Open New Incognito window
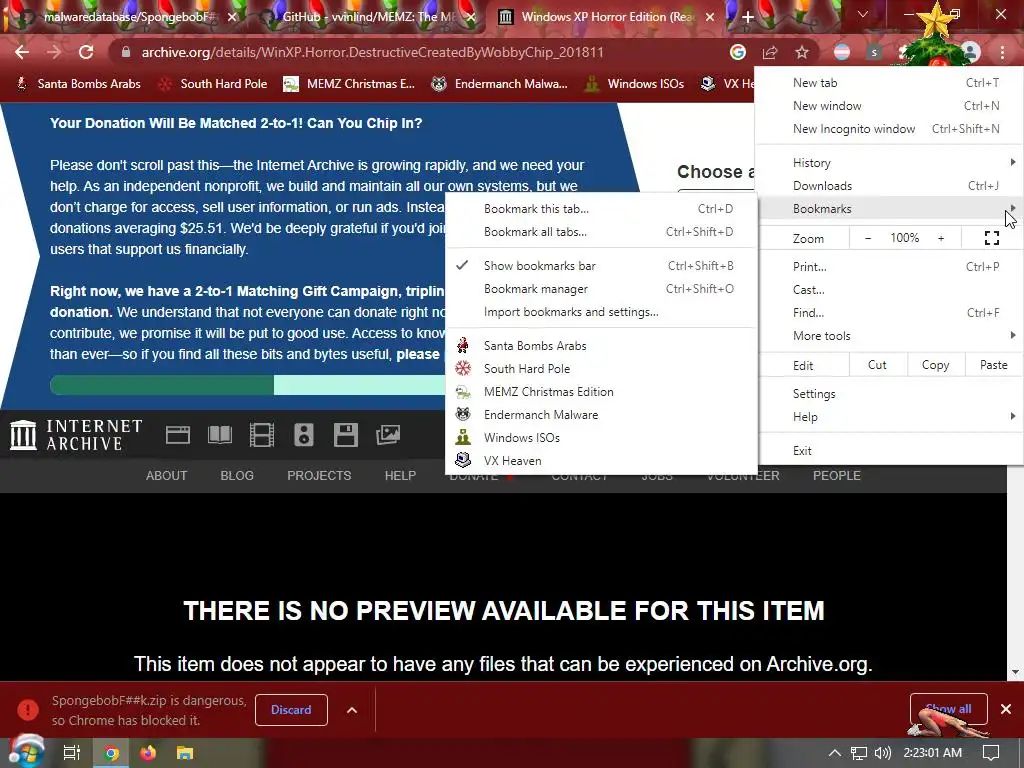1024x768 pixels. click(889, 129)
